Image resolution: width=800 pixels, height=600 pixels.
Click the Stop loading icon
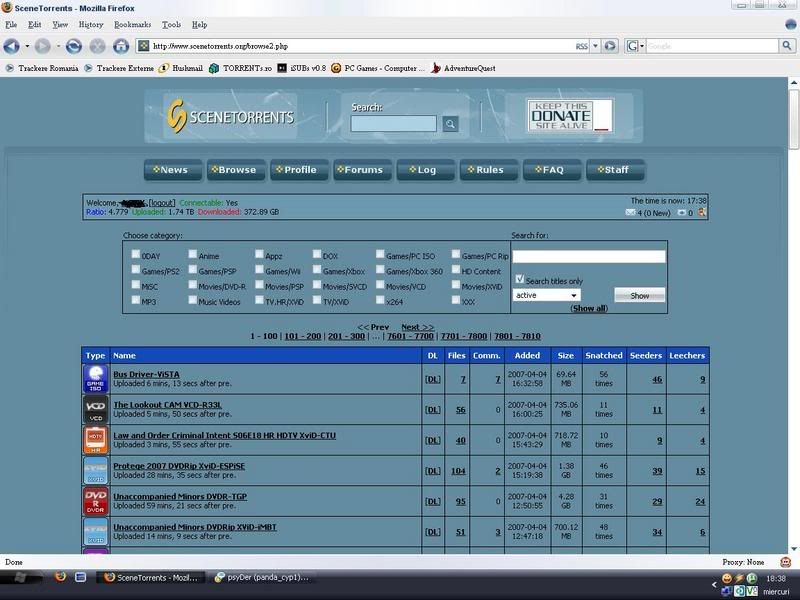[x=97, y=46]
